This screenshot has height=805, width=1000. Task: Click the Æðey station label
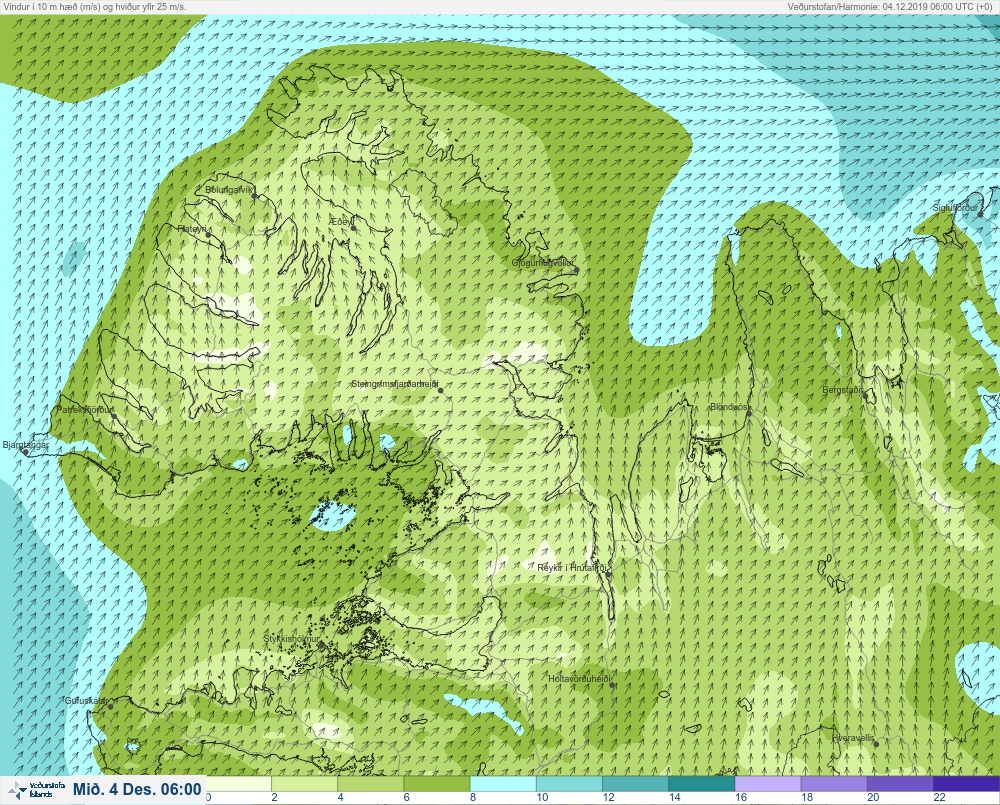click(341, 221)
